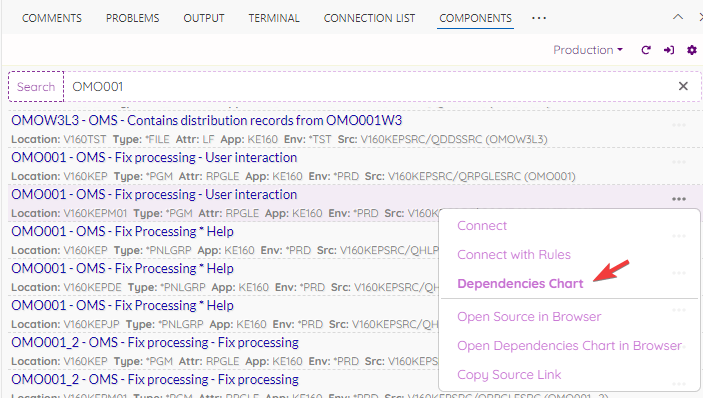Open the purple settings gear icon

[692, 50]
